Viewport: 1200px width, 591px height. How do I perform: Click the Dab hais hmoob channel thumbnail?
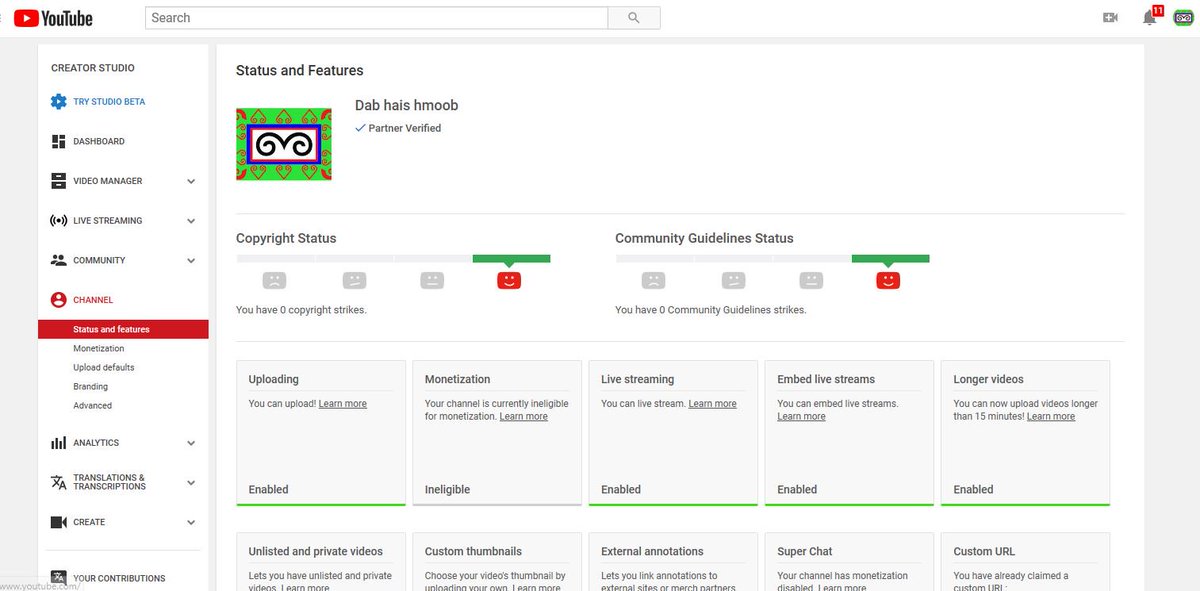[284, 145]
